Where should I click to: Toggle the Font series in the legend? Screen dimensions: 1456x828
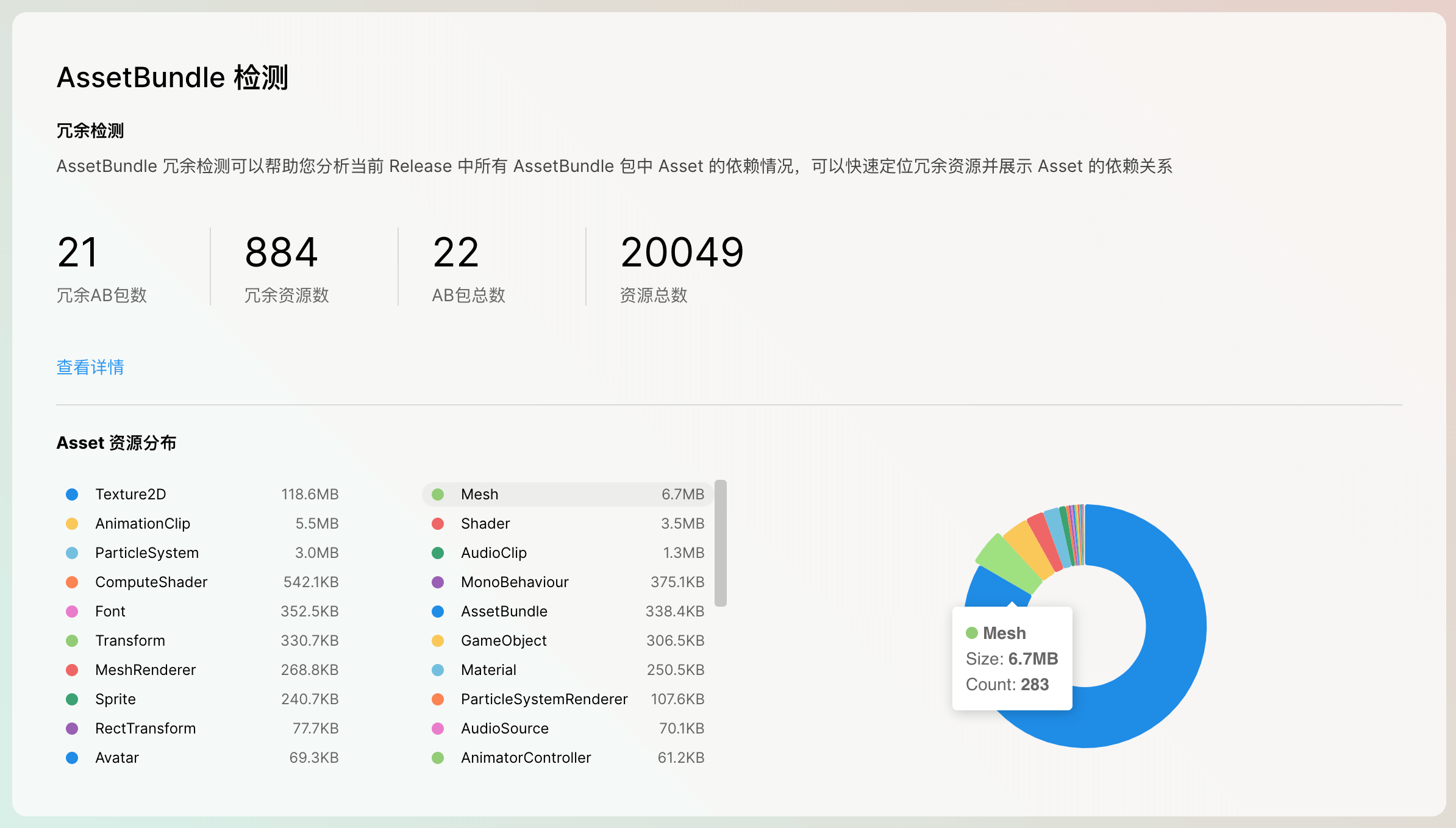tap(110, 611)
